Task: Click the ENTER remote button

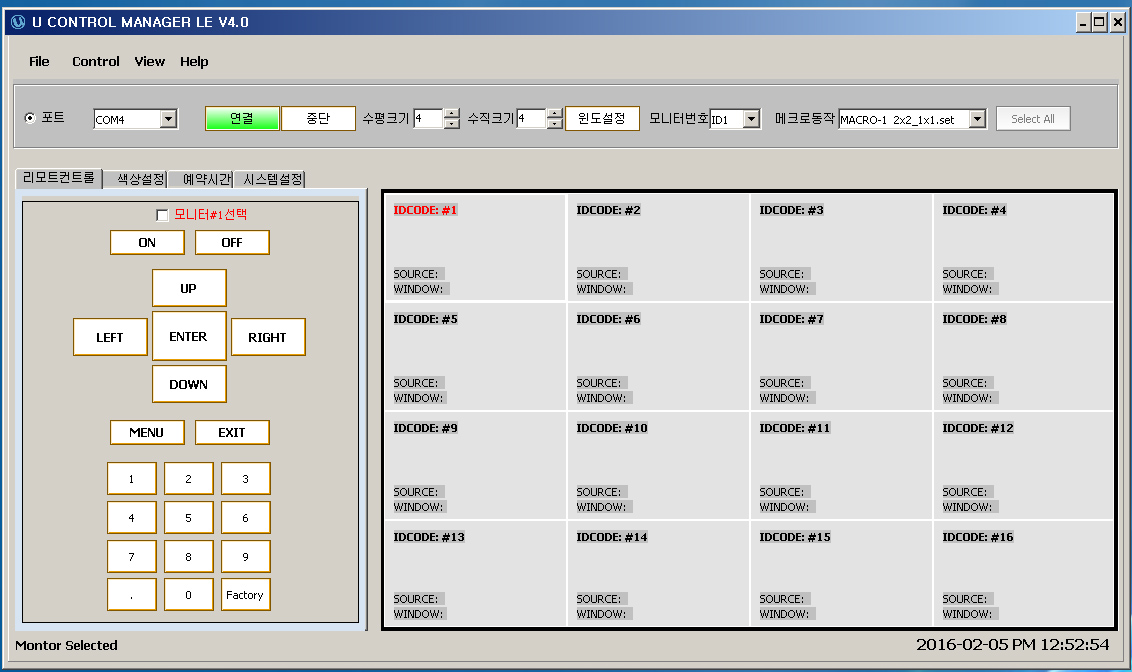Action: coord(189,336)
